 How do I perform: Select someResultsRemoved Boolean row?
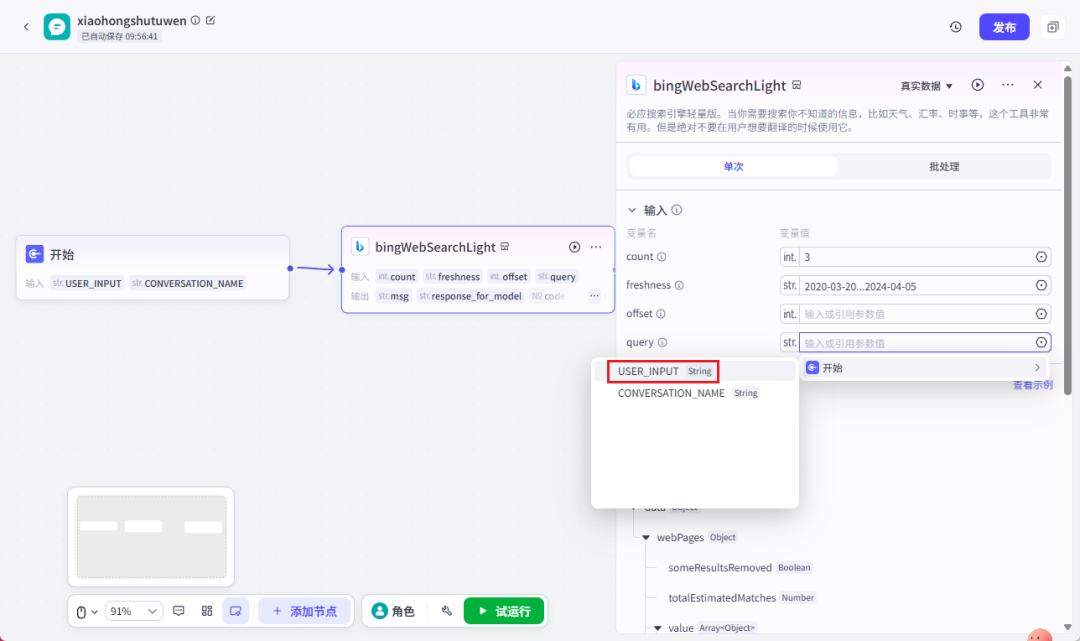pyautogui.click(x=740, y=567)
